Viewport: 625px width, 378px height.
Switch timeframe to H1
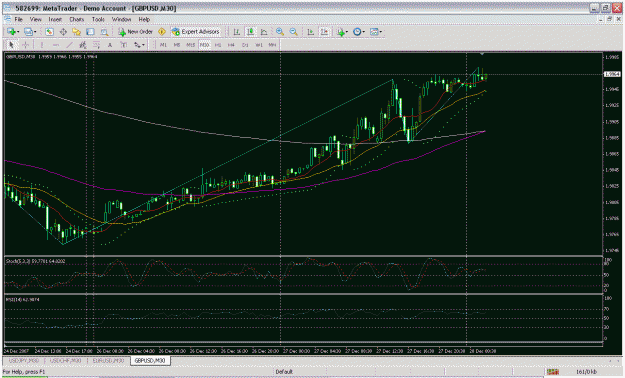point(218,45)
